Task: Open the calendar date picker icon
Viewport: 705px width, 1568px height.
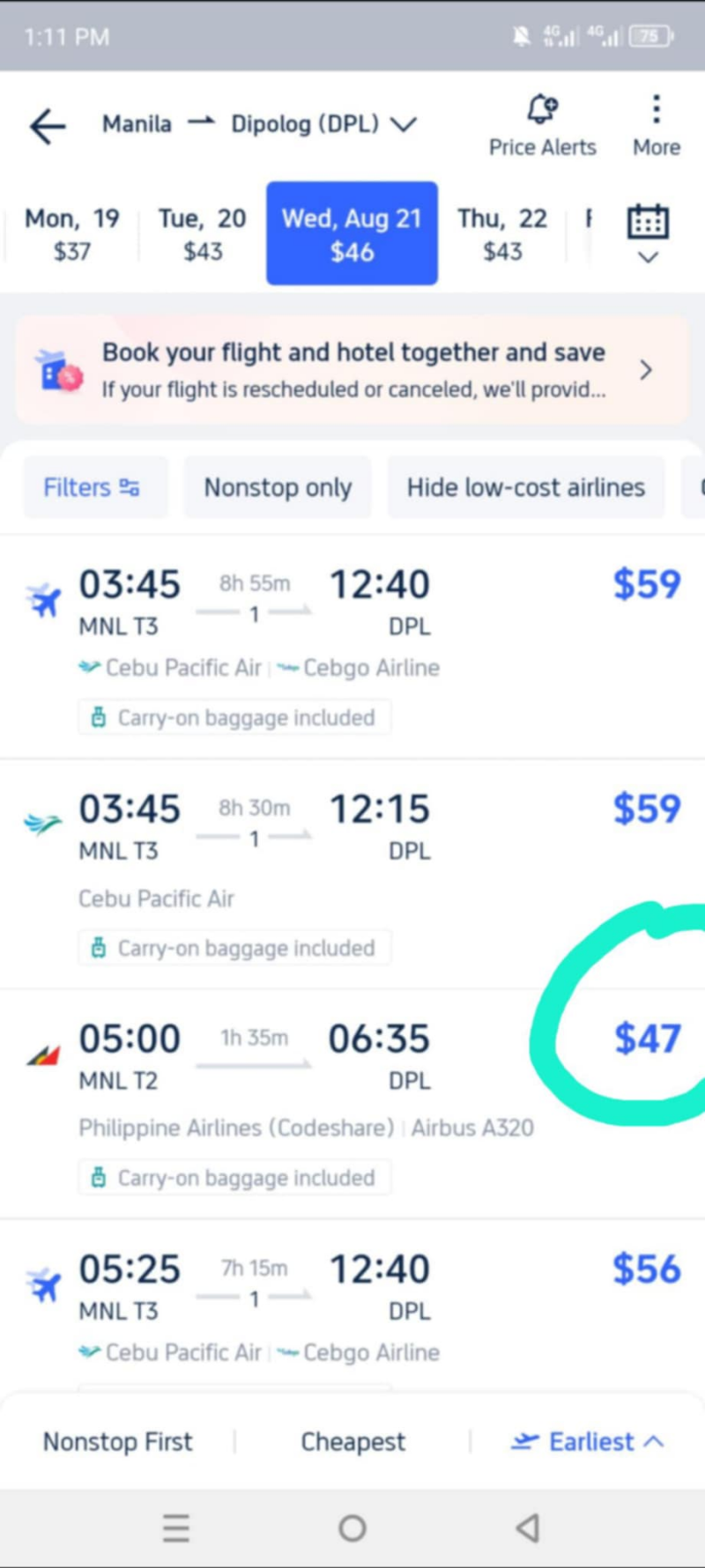Action: (x=648, y=224)
